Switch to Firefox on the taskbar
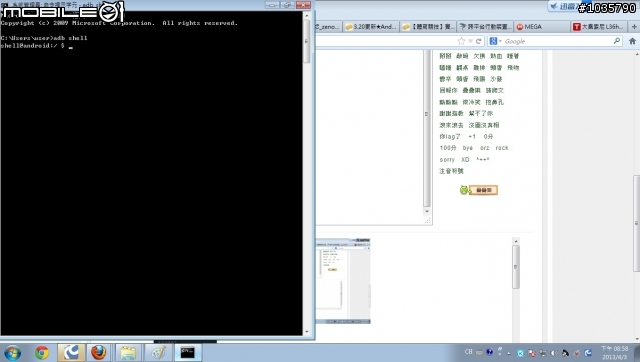This screenshot has width=640, height=362. coord(98,352)
